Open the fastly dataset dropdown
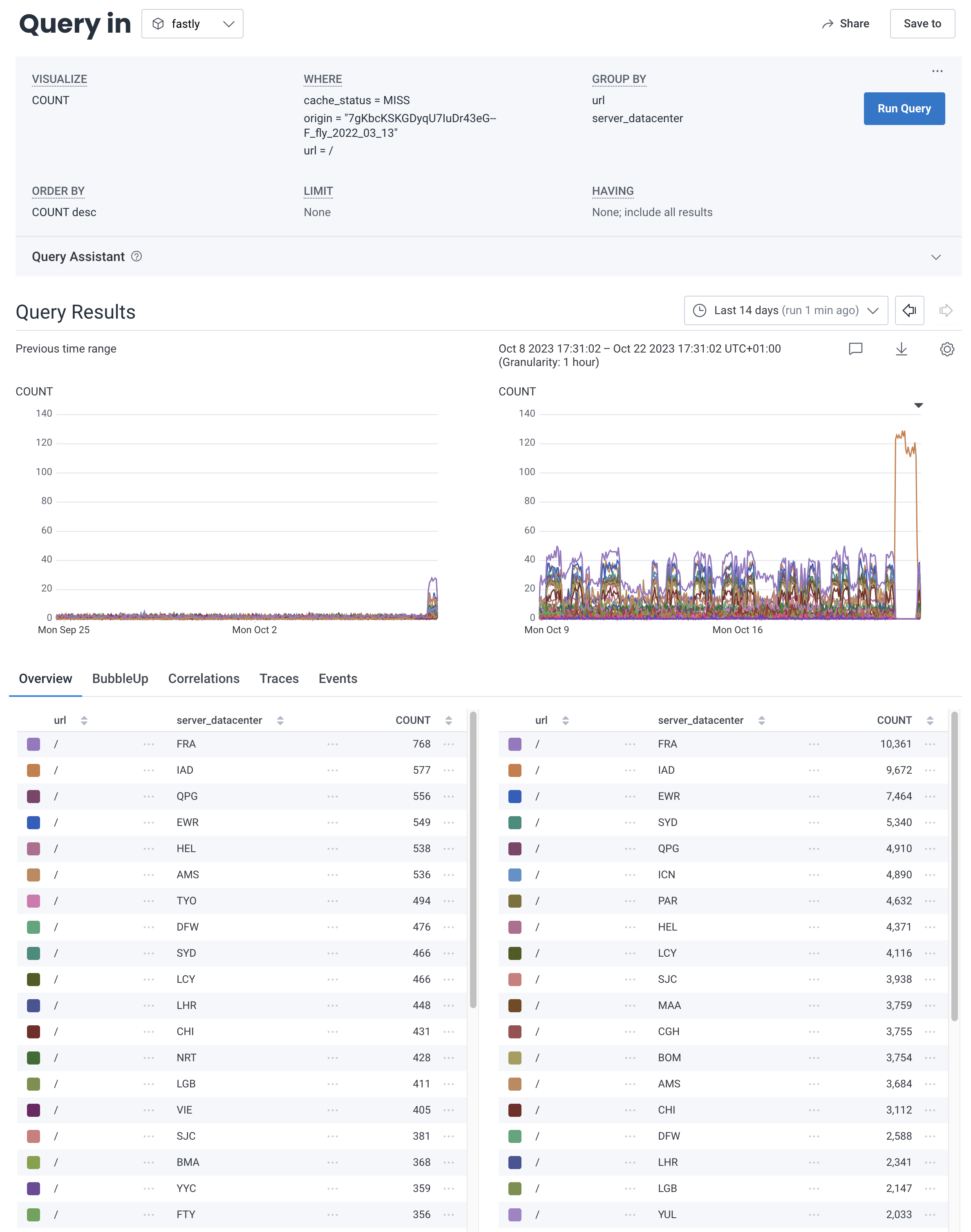The image size is (971, 1232). [193, 23]
